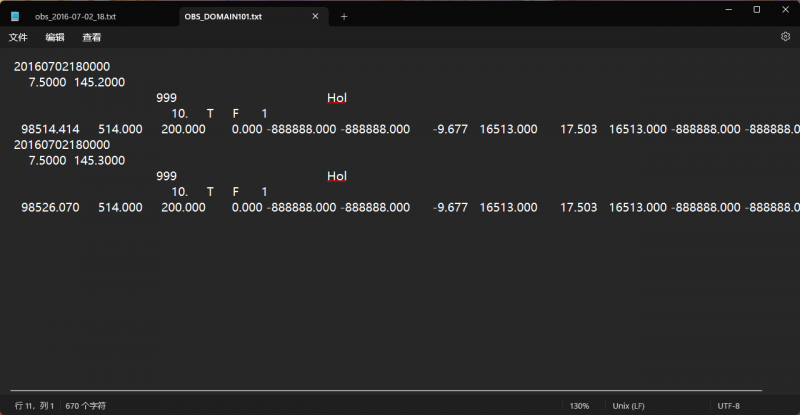The width and height of the screenshot is (800, 415).
Task: Click the 670 个字符 character count
Action: (x=86, y=406)
